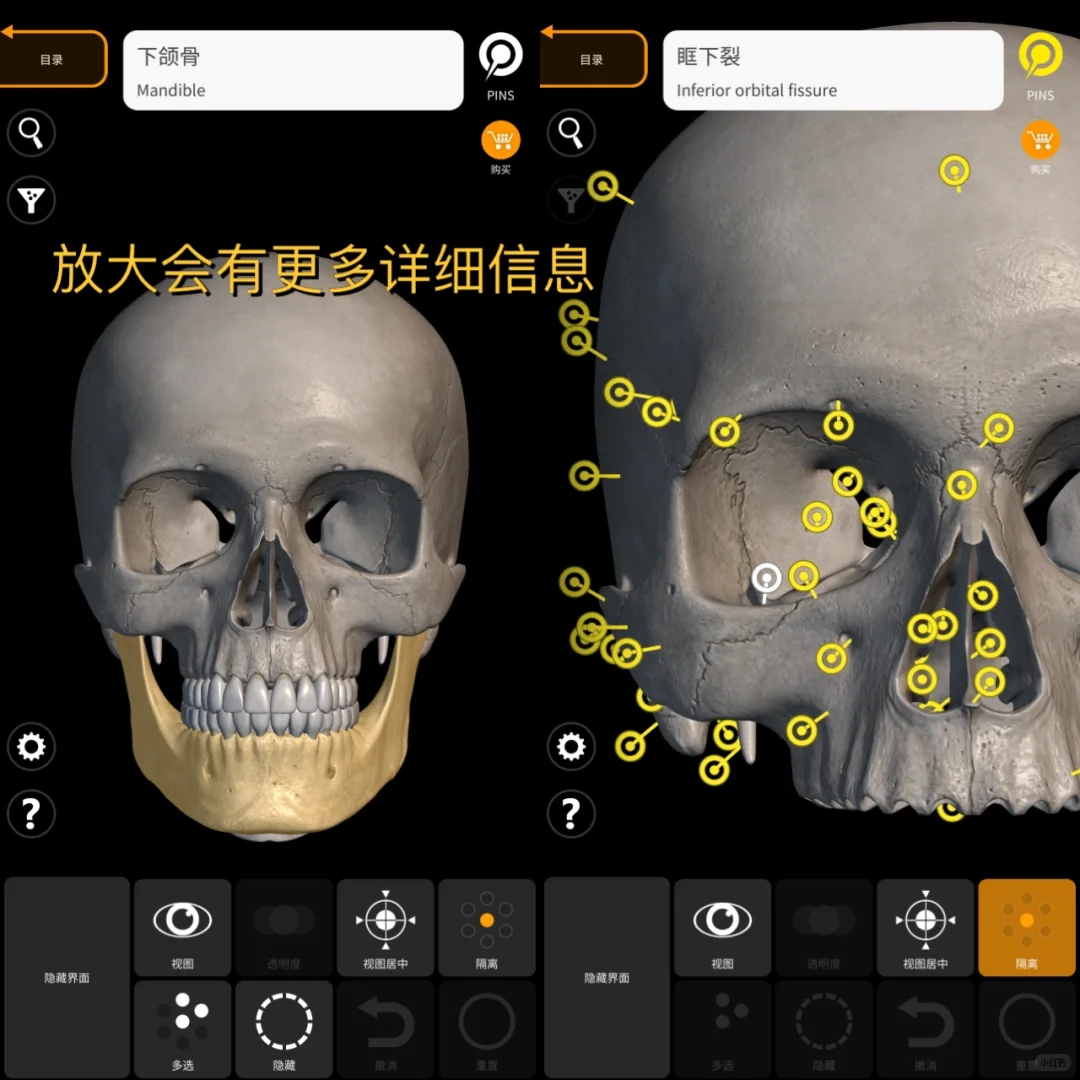This screenshot has width=1080, height=1080.
Task: Click the 视图居中 center view icon
Action: [x=385, y=928]
